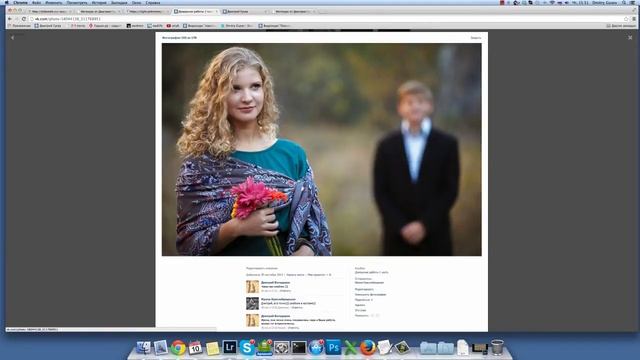Open the Chrome menu (three lines) icon
Viewport: 640px width, 360px height.
(634, 19)
